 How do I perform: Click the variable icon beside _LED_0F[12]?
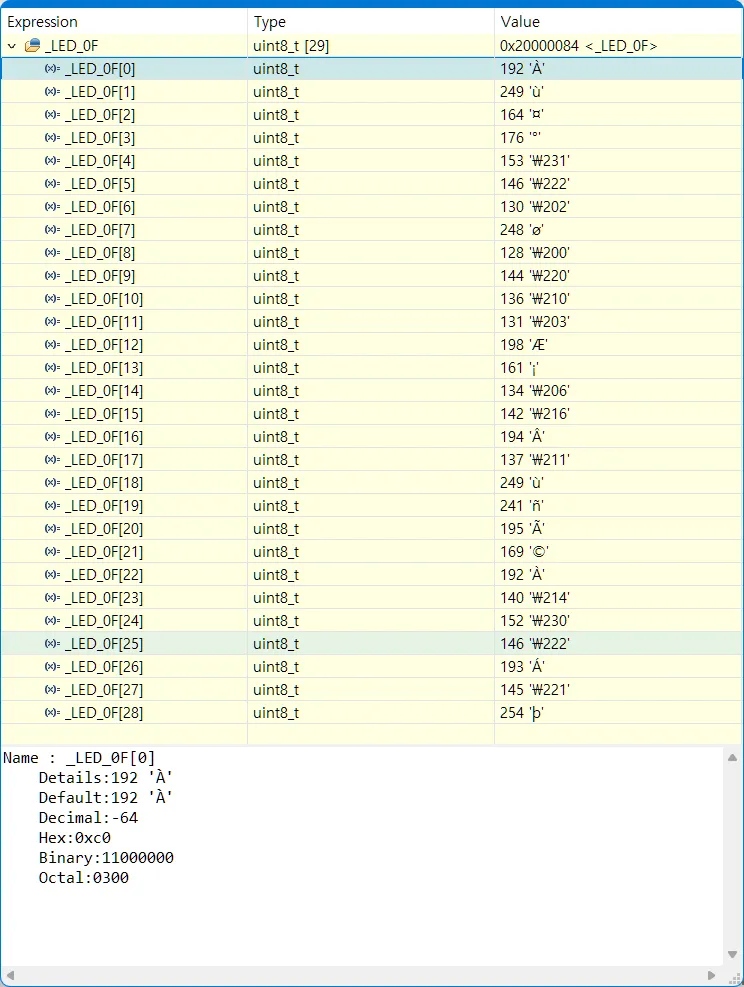pos(52,345)
